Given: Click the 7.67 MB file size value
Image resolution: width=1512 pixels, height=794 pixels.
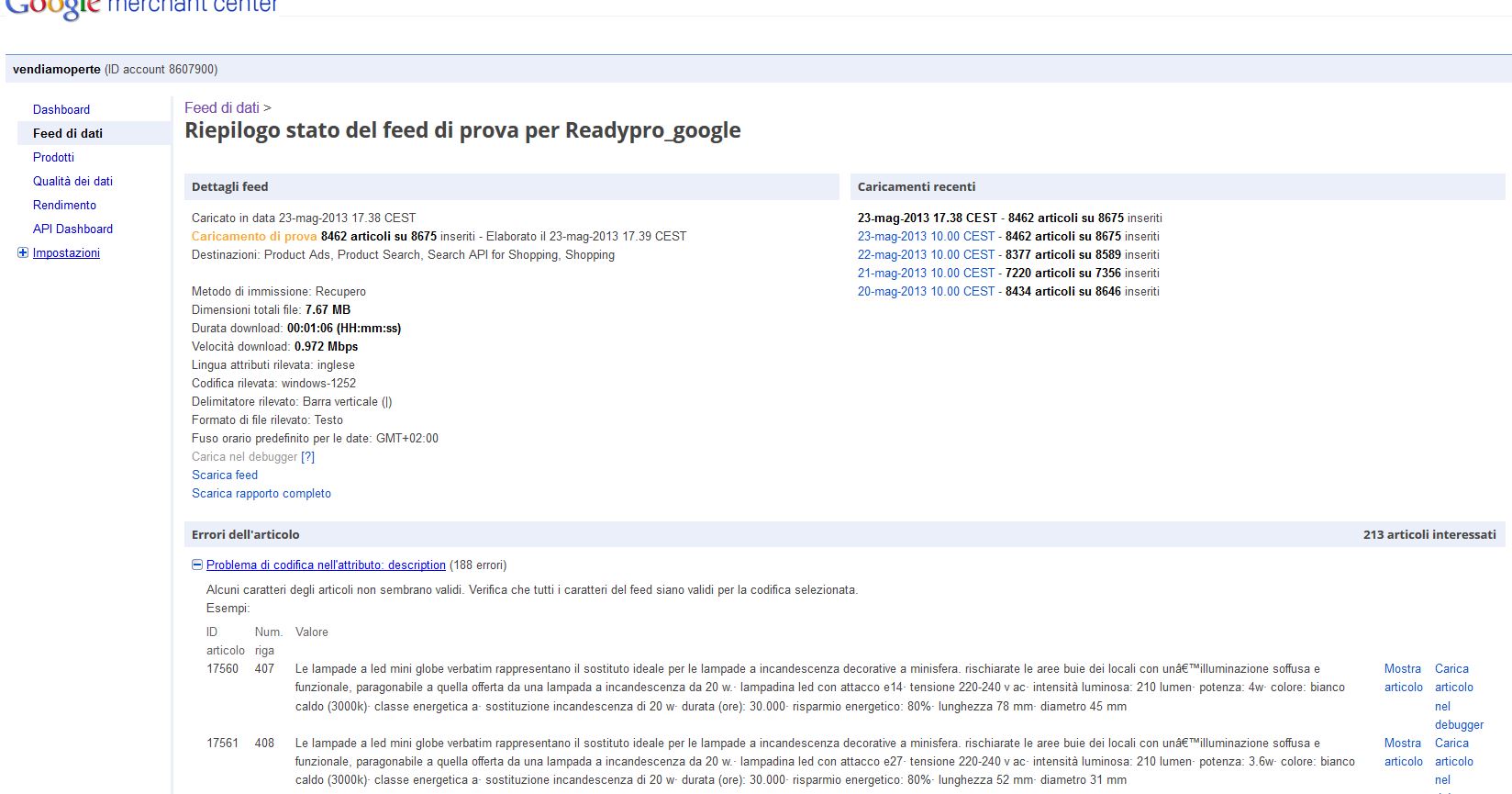Looking at the screenshot, I should coord(328,309).
